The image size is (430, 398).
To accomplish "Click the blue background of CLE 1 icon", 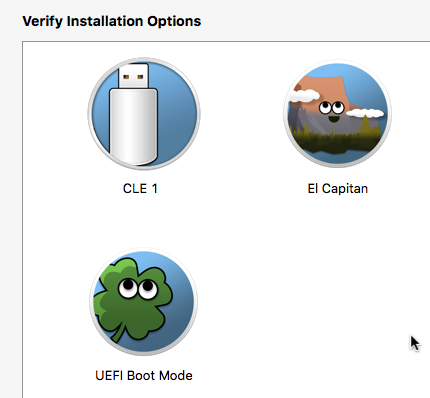I will [177, 113].
